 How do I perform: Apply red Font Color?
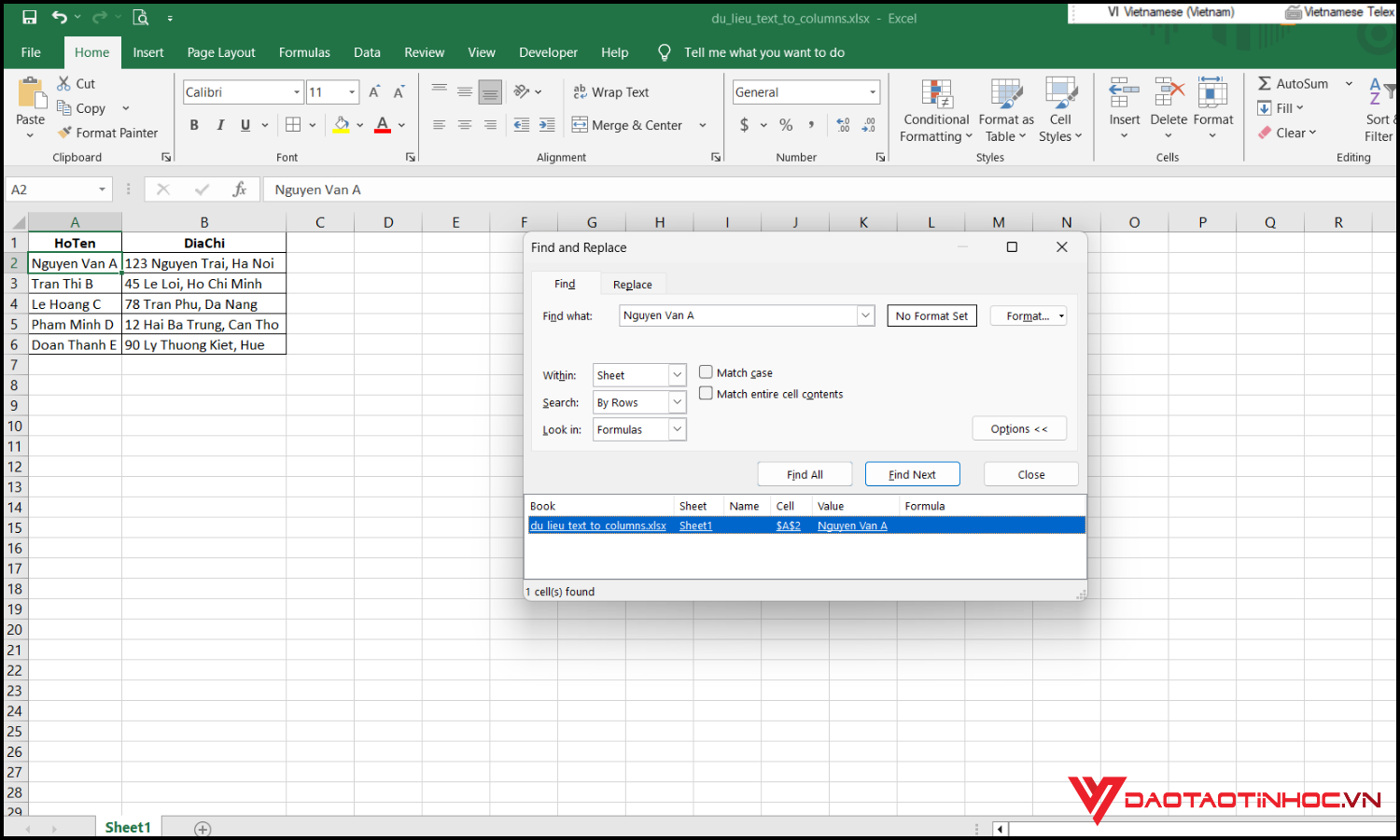pos(383,125)
